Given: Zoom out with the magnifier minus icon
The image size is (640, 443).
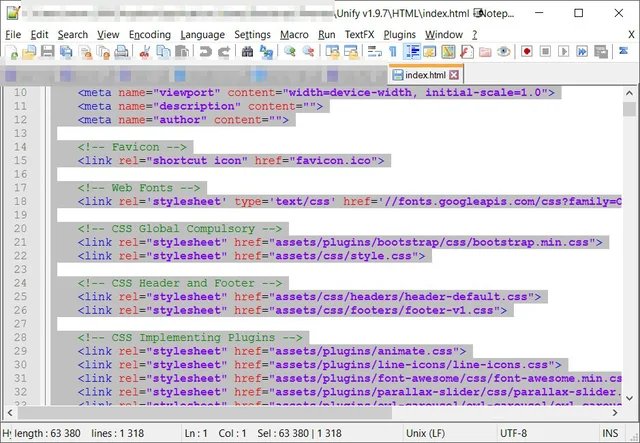Looking at the screenshot, I should click(x=308, y=51).
